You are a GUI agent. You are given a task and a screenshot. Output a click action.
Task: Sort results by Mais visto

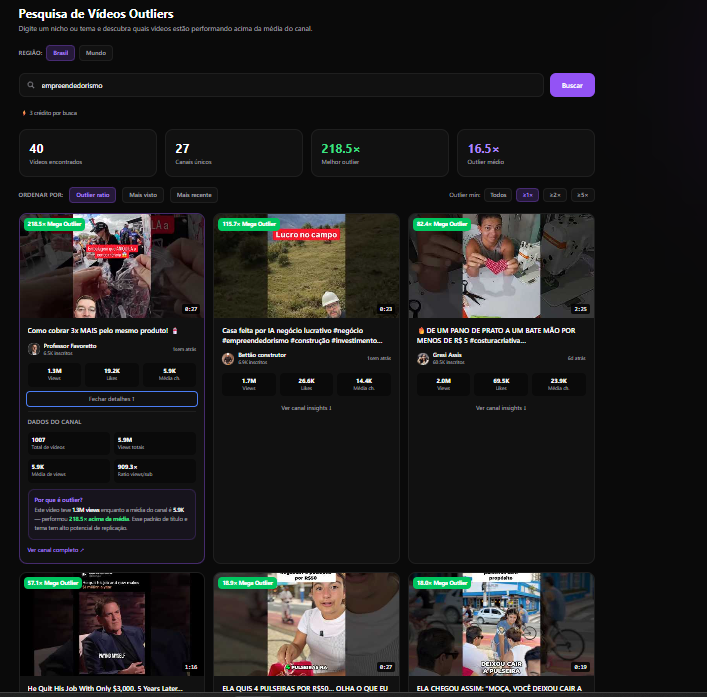(143, 195)
